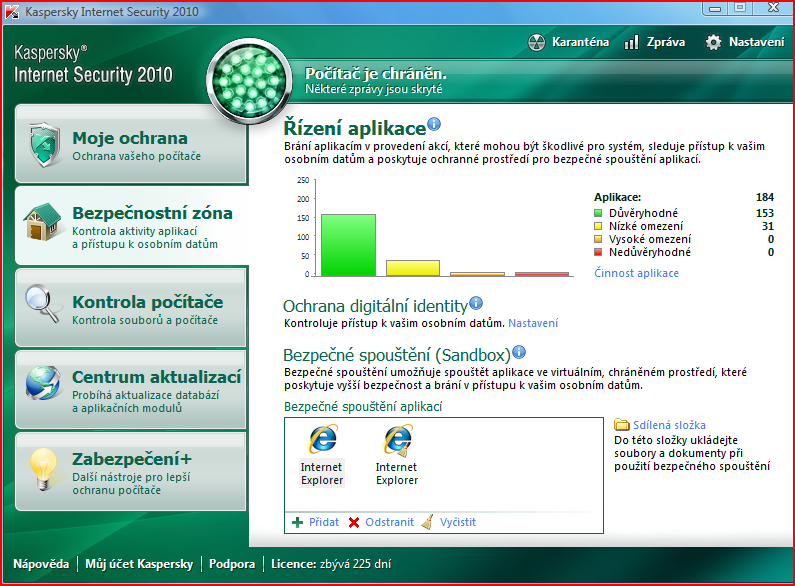
Task: Click the Některé zprávy jsou skryté message
Action: tap(374, 89)
